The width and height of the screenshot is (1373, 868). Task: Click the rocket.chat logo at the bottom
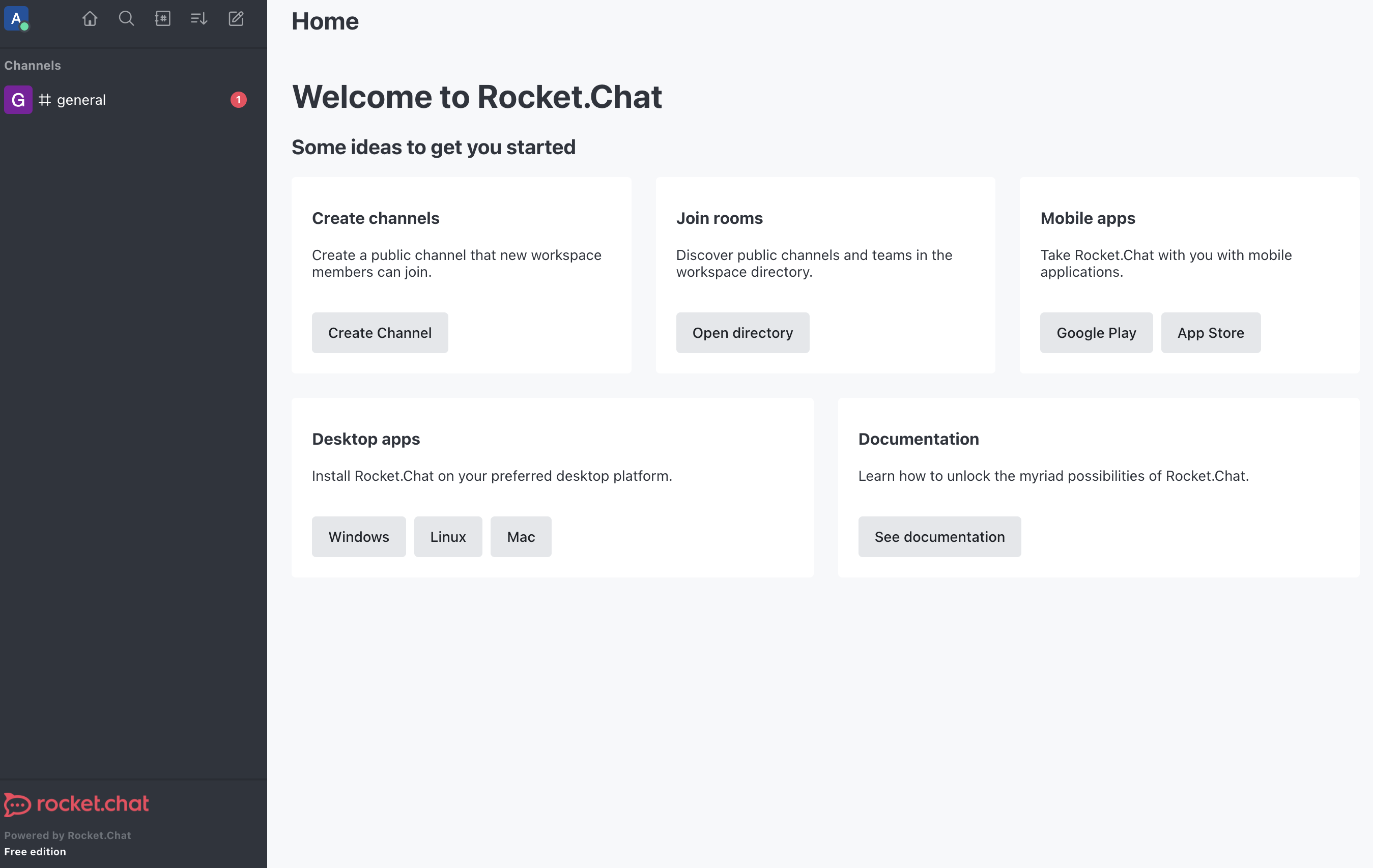coord(76,803)
